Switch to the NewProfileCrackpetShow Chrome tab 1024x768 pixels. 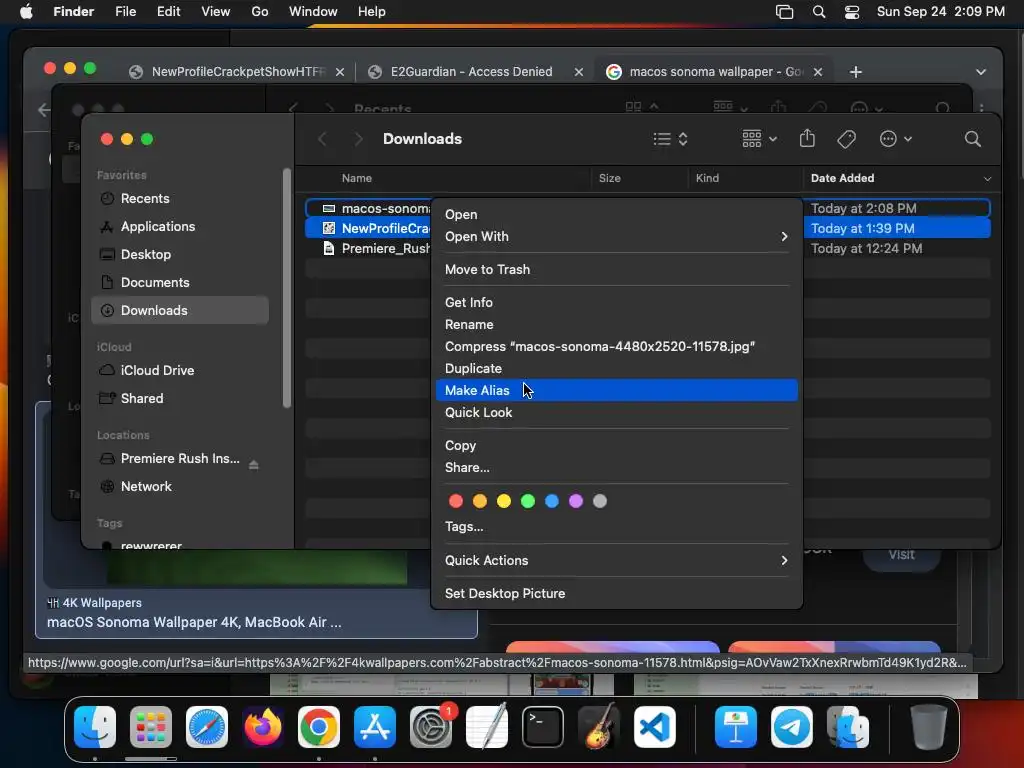pos(238,72)
